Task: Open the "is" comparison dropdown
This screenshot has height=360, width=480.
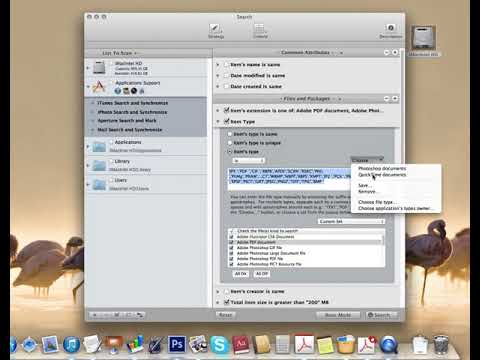Action: [248, 161]
